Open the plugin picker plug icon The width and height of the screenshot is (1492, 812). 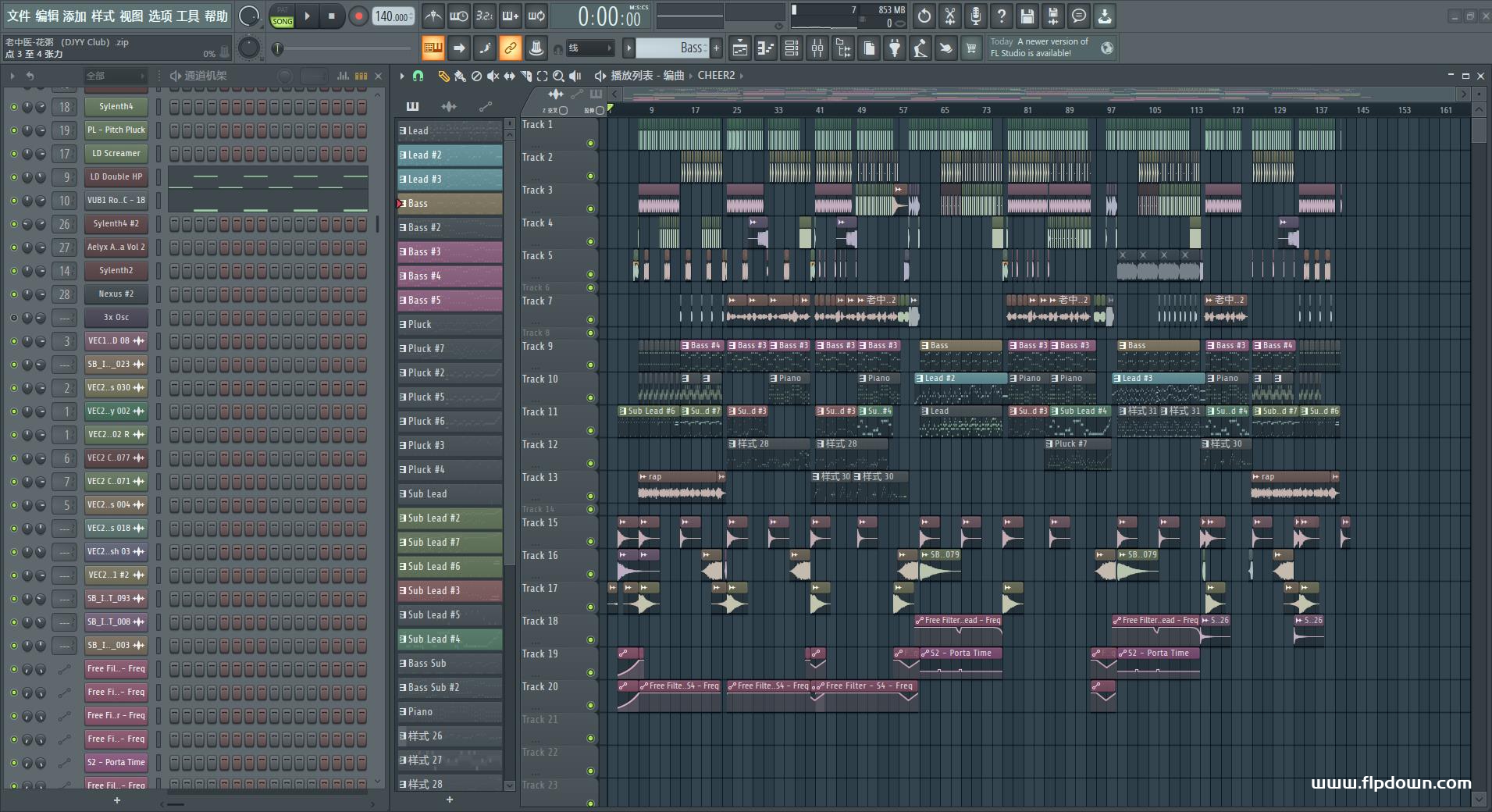[895, 48]
